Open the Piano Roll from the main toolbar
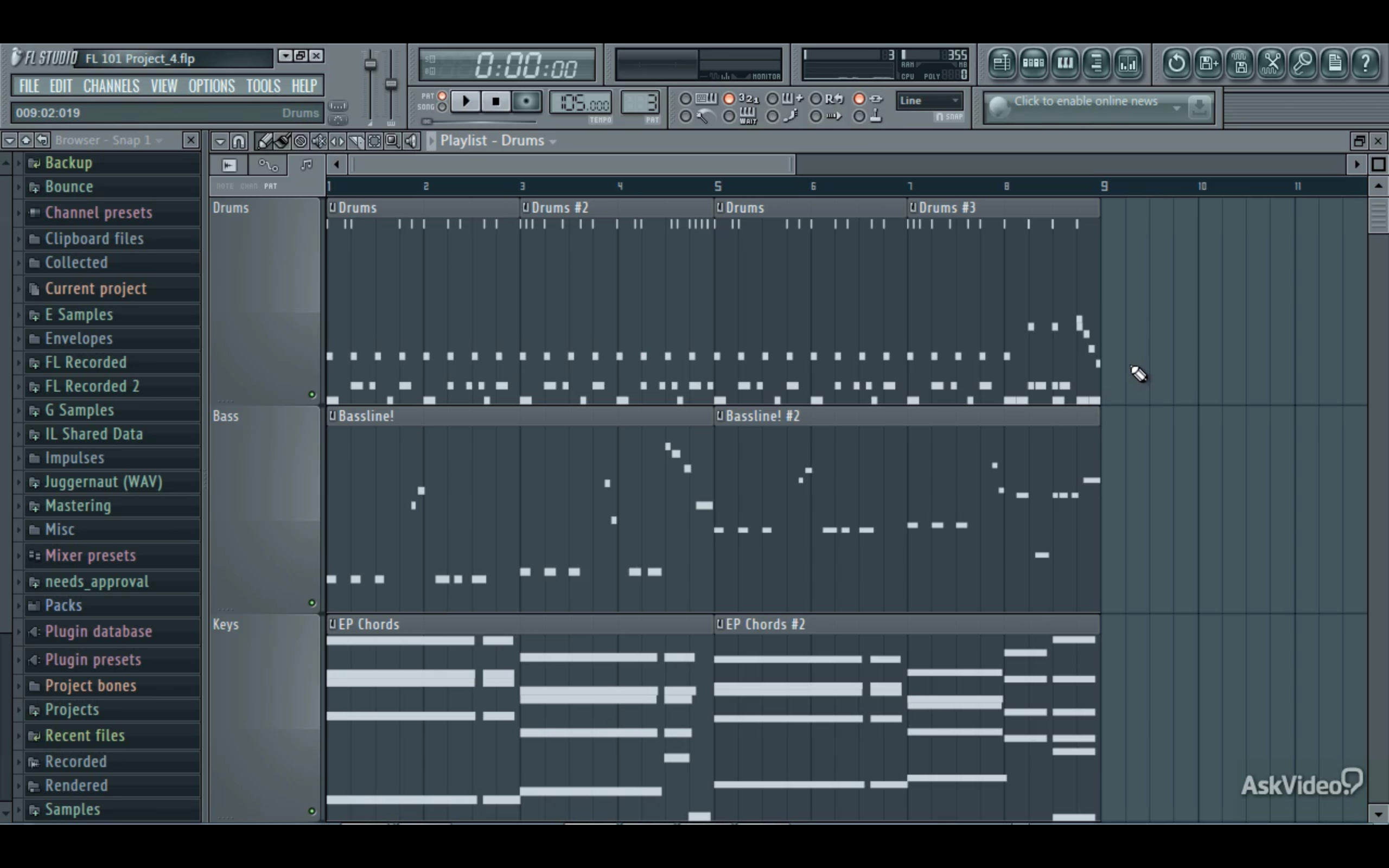 click(x=1066, y=63)
